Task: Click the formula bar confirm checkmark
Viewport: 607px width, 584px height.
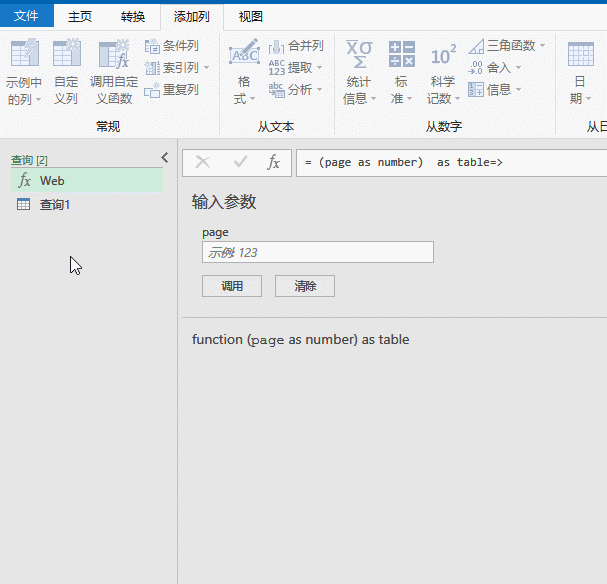Action: (x=240, y=162)
